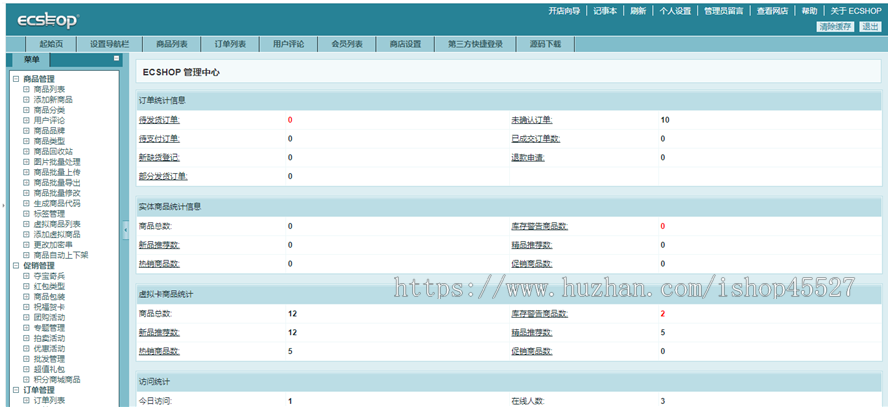Click the node icon beside 商品分类
This screenshot has height=409, width=890.
coord(26,110)
